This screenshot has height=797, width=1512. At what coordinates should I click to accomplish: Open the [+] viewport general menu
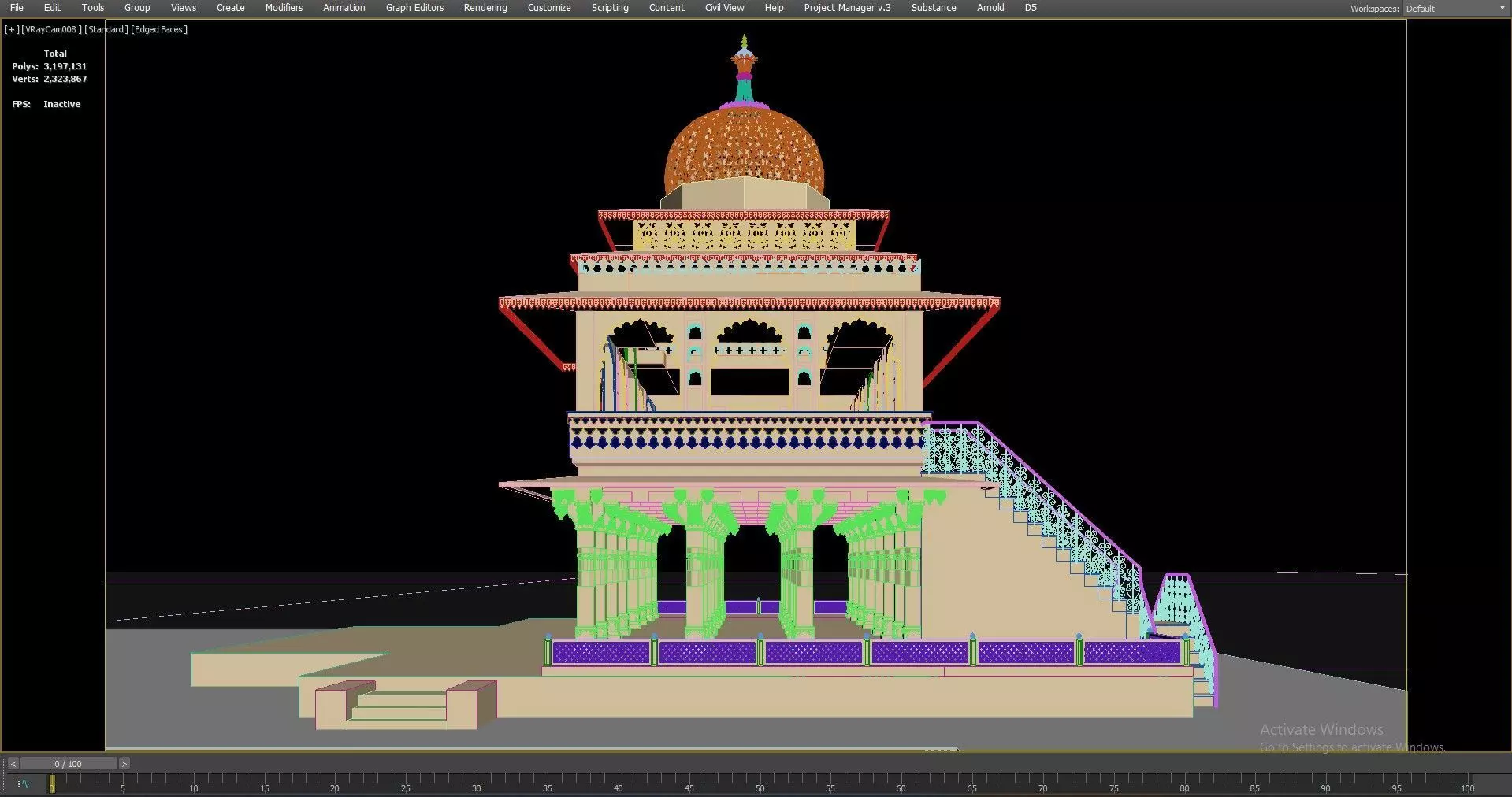click(x=12, y=29)
